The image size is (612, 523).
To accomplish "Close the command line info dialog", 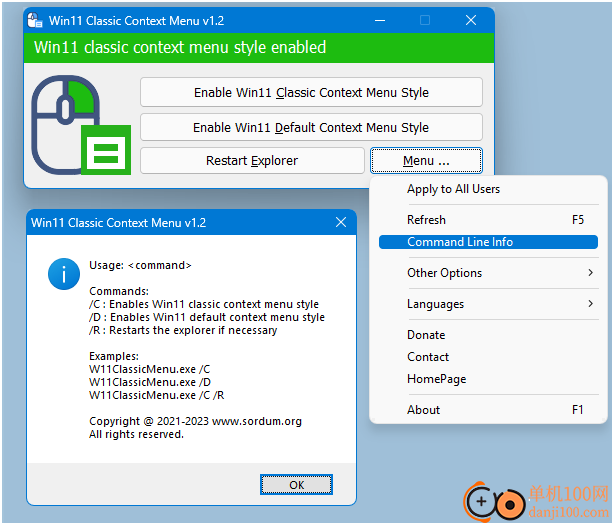I will tap(341, 222).
